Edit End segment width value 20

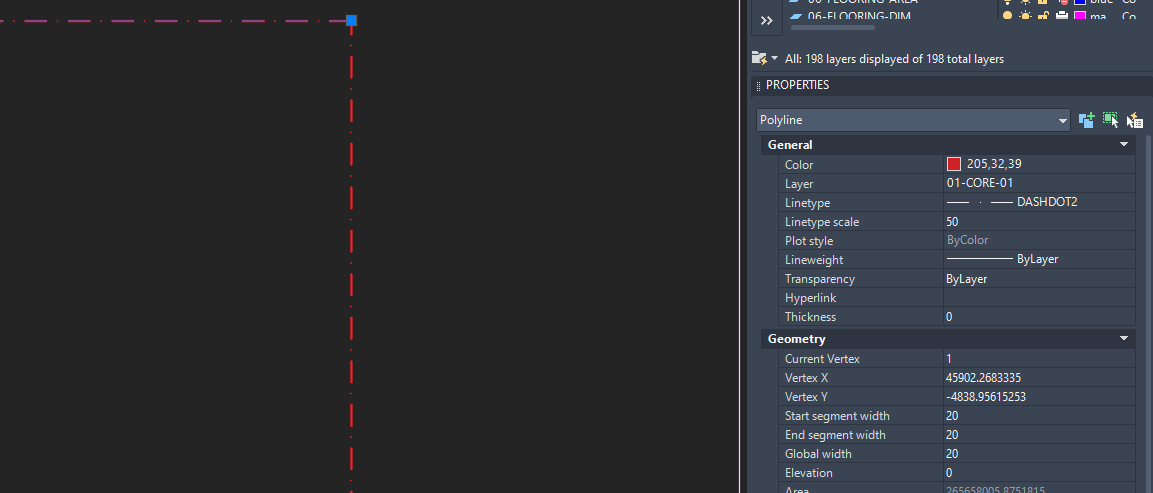[x=1040, y=435]
